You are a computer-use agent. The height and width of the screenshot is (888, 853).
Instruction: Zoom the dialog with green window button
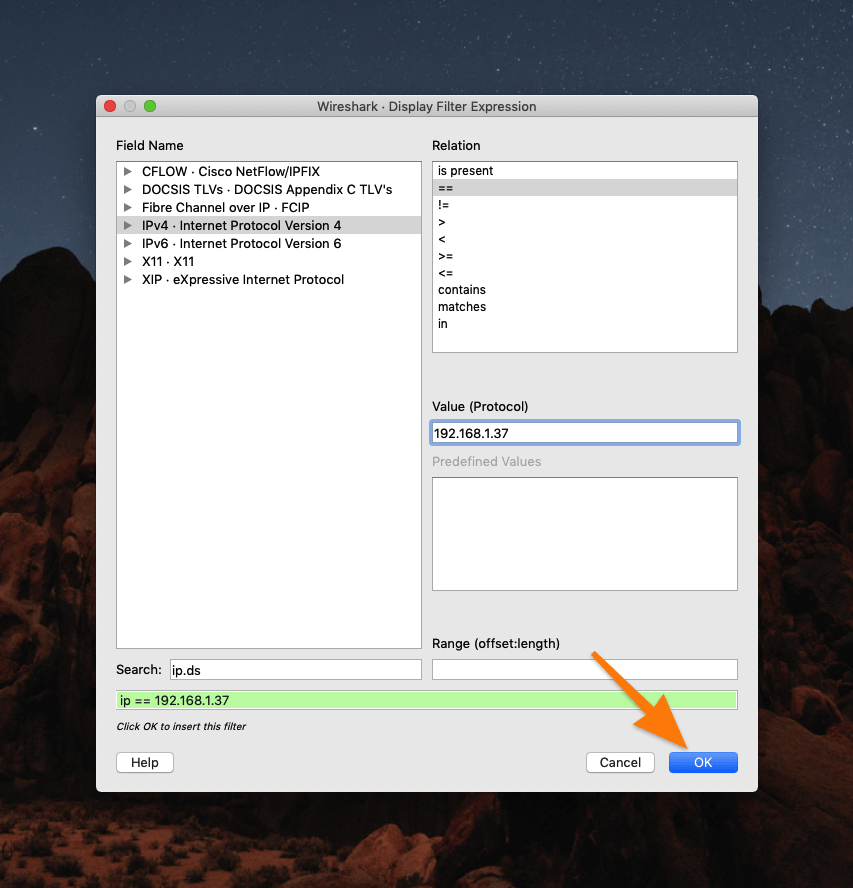click(150, 106)
